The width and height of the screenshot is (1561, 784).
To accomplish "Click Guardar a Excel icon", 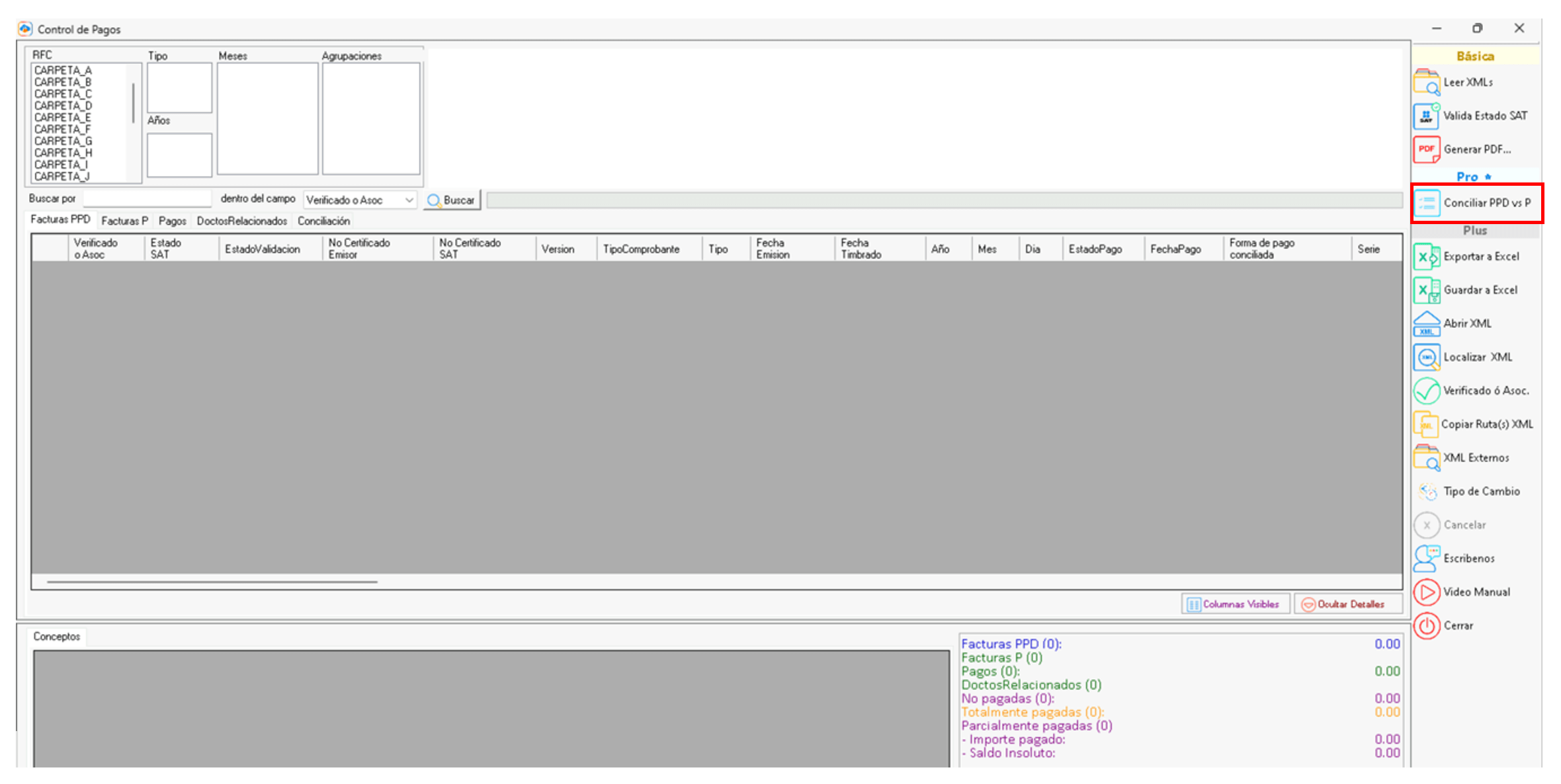I will coord(1427,290).
